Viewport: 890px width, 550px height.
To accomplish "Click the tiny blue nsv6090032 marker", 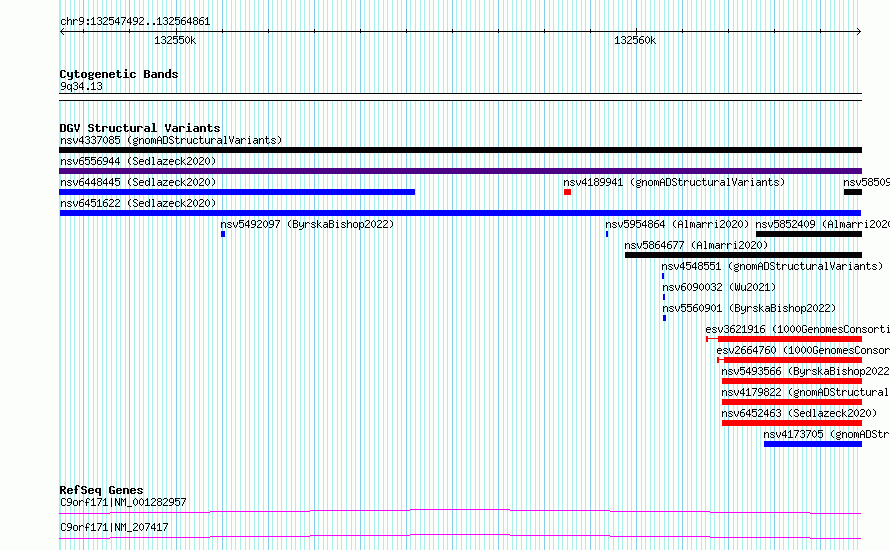I will tap(664, 297).
